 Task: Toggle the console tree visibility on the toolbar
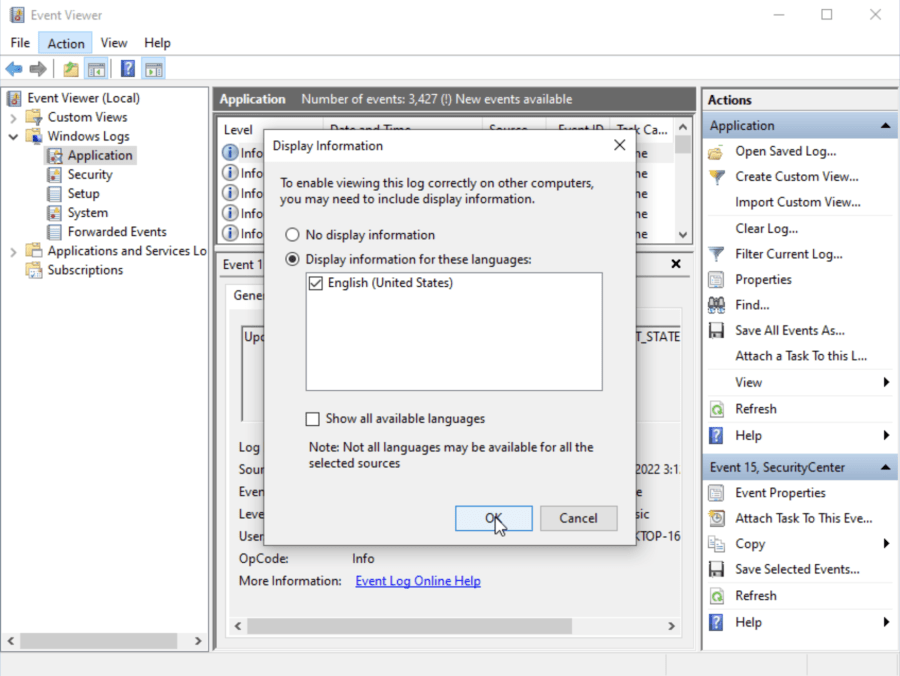(x=96, y=68)
